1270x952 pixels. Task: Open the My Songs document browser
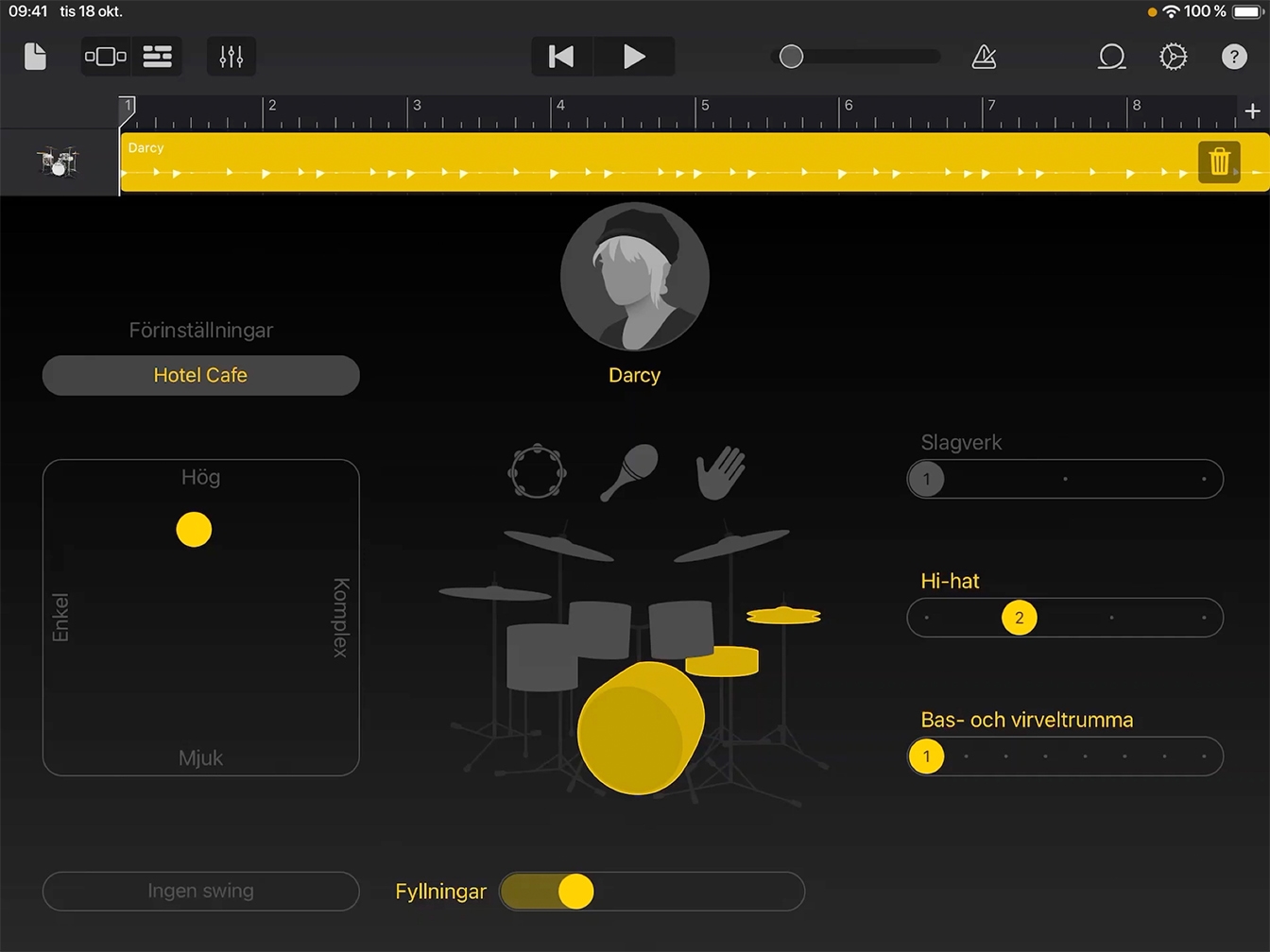click(x=35, y=57)
